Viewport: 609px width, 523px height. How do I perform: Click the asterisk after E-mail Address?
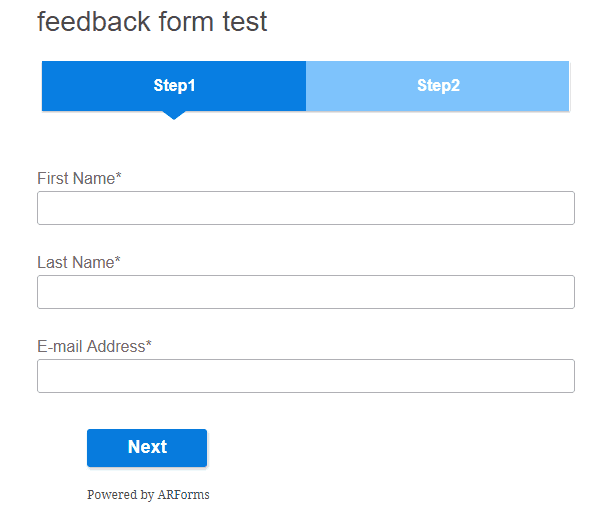(149, 345)
